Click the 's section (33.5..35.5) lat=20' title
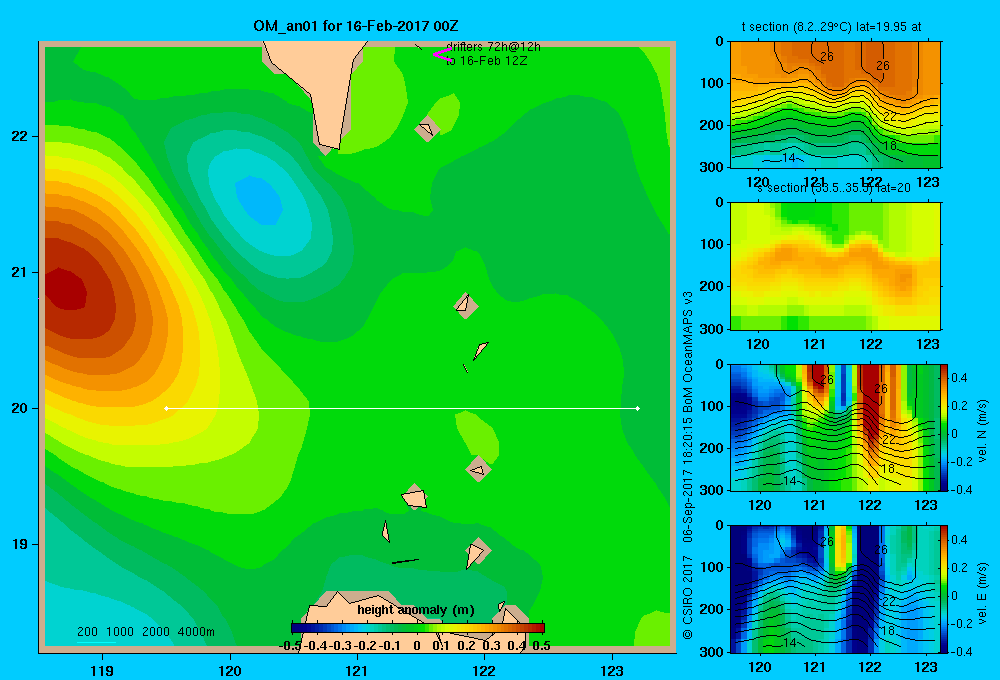The height and width of the screenshot is (680, 1000). 834,188
